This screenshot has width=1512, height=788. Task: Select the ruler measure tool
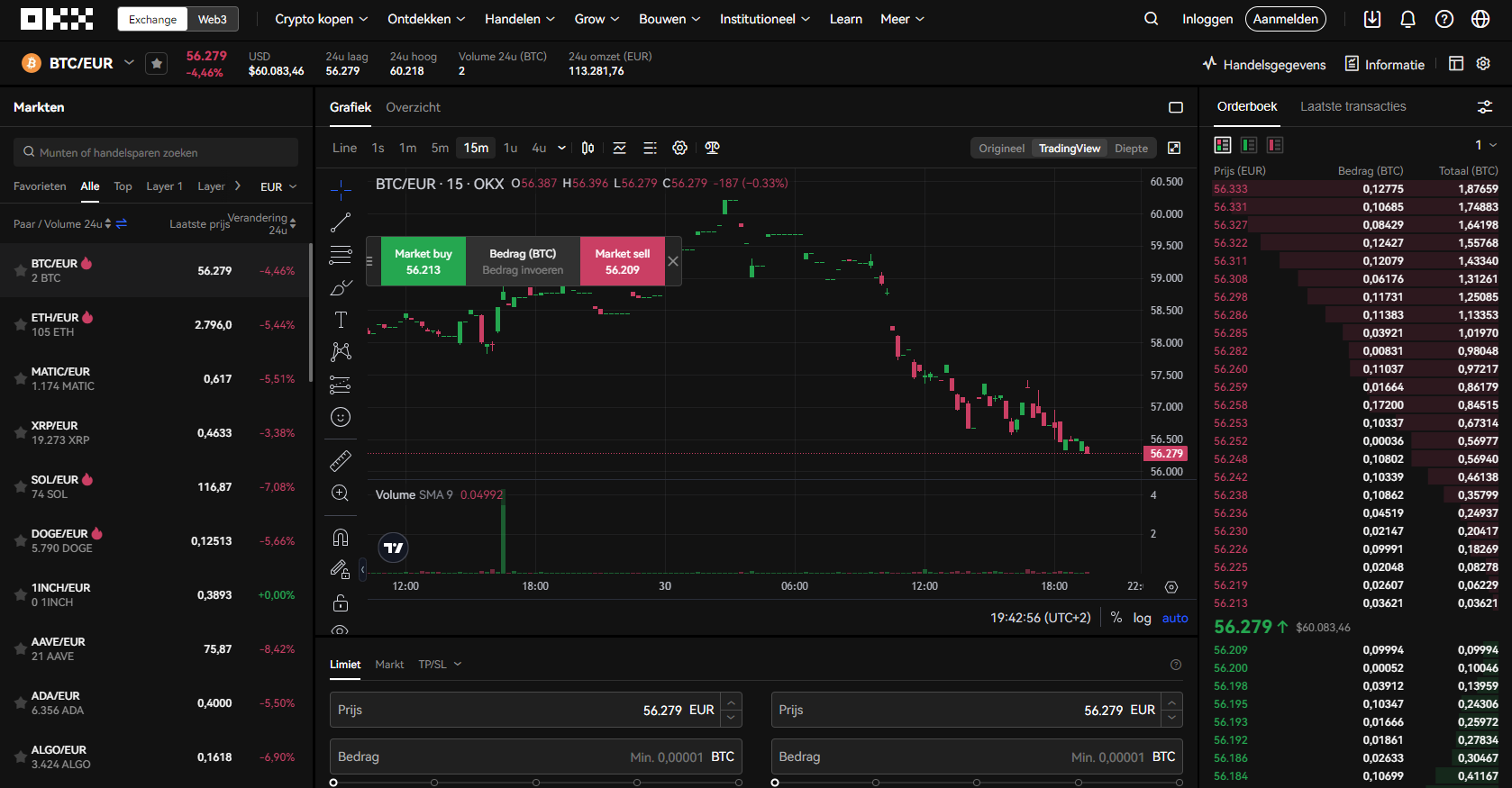[341, 461]
